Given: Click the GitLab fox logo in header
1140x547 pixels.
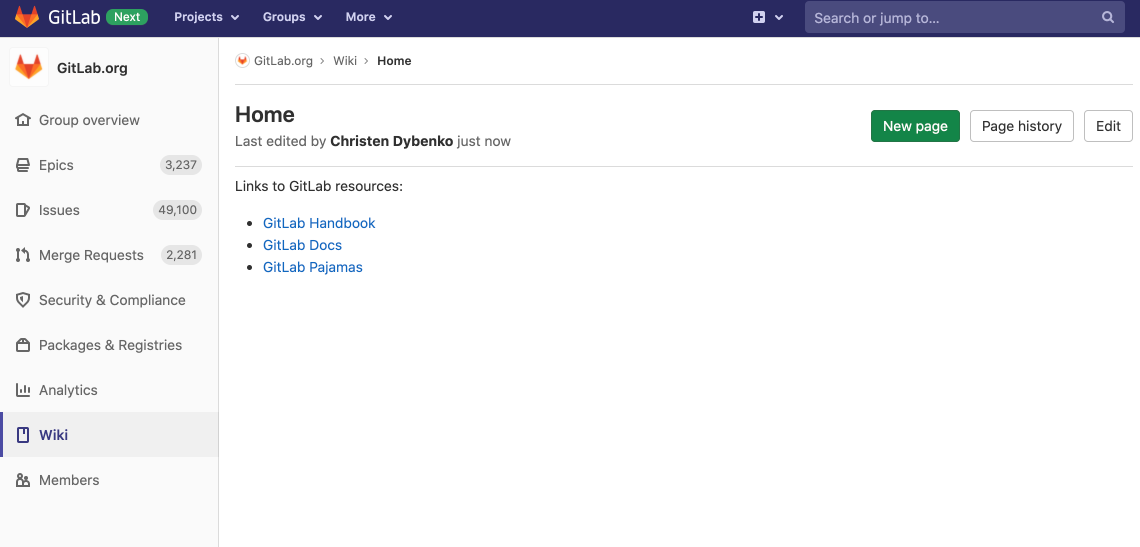Looking at the screenshot, I should coord(27,17).
